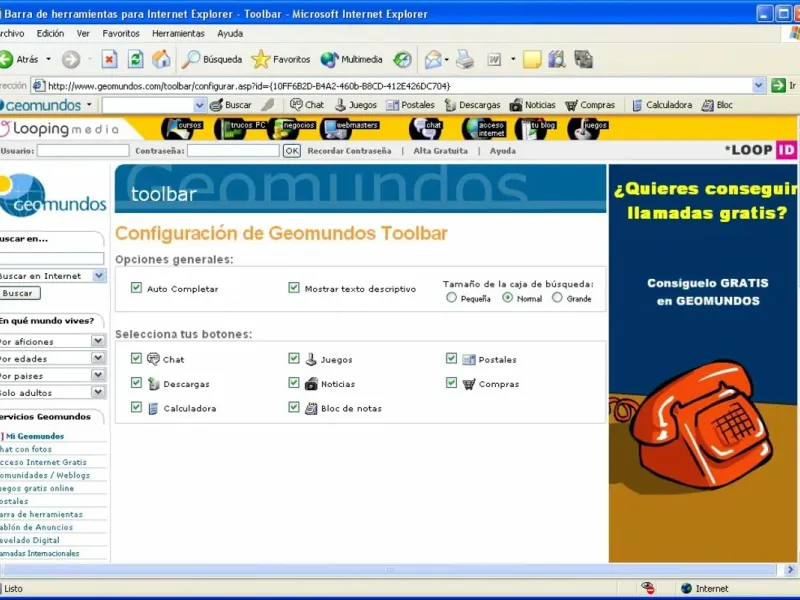Viewport: 800px width, 600px height.
Task: Open Chat from the Geomundos toolbar
Action: coord(307,105)
